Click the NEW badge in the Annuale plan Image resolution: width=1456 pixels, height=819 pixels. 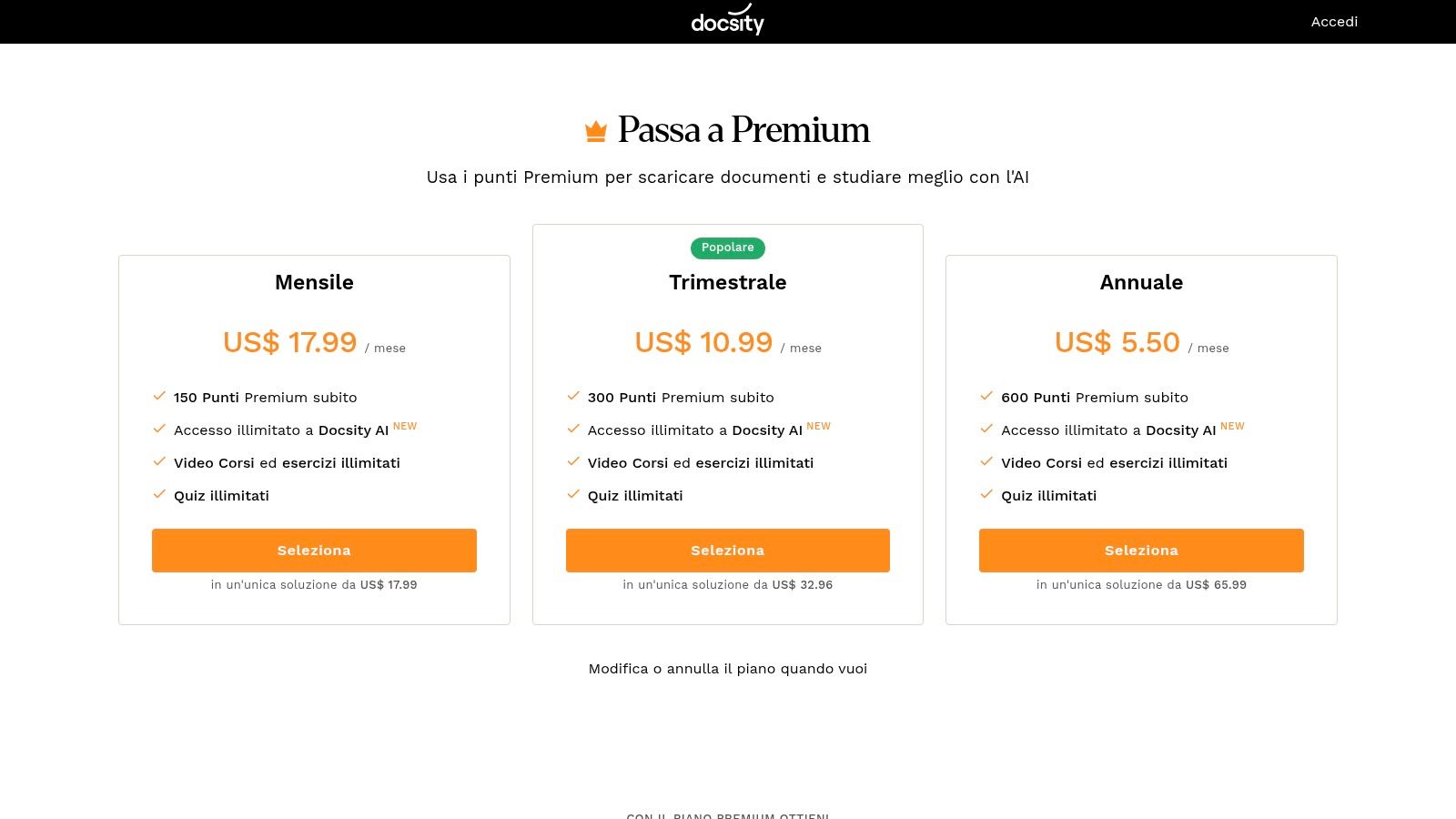1231,426
